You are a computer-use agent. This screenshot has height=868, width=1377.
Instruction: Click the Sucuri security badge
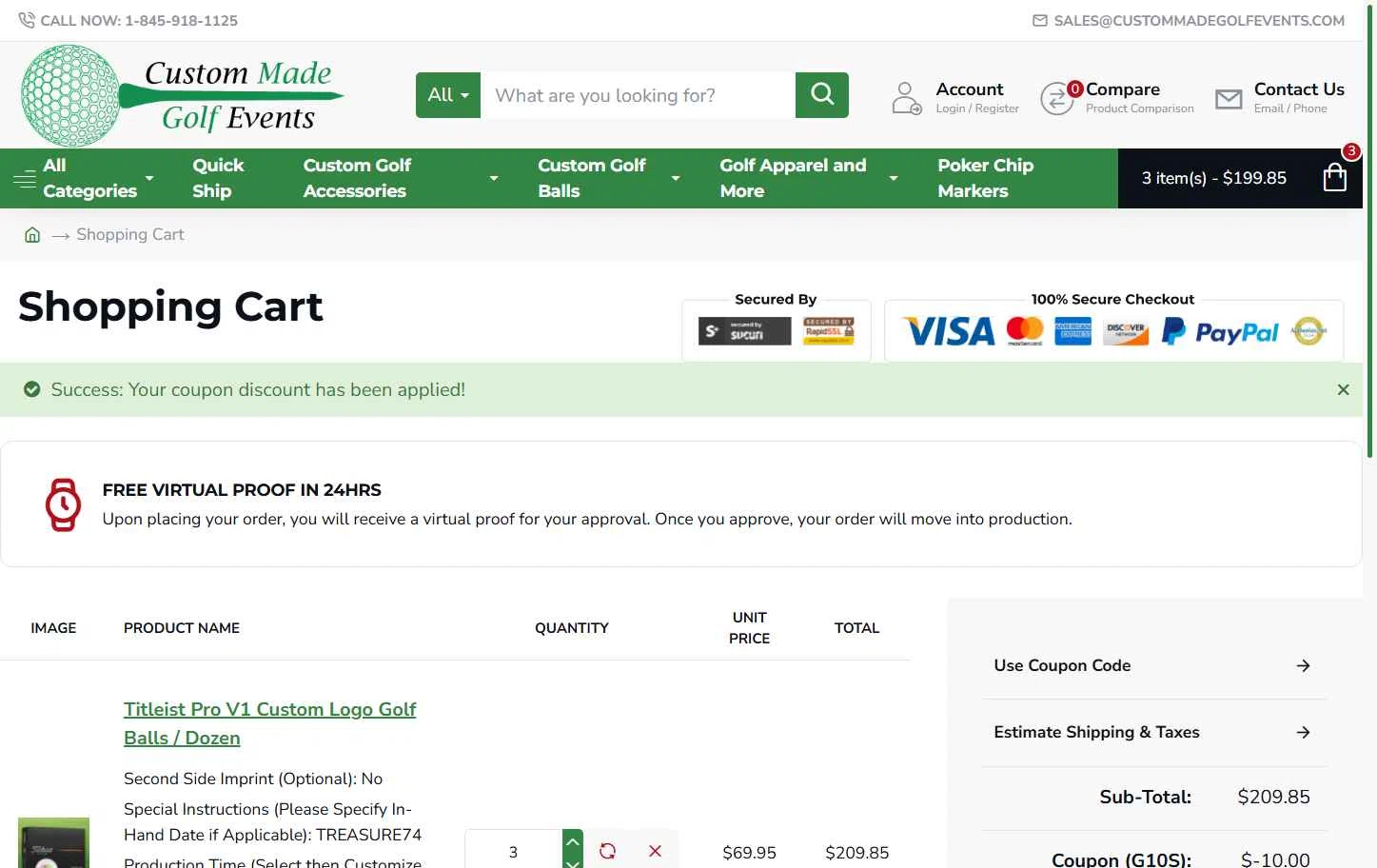745,331
